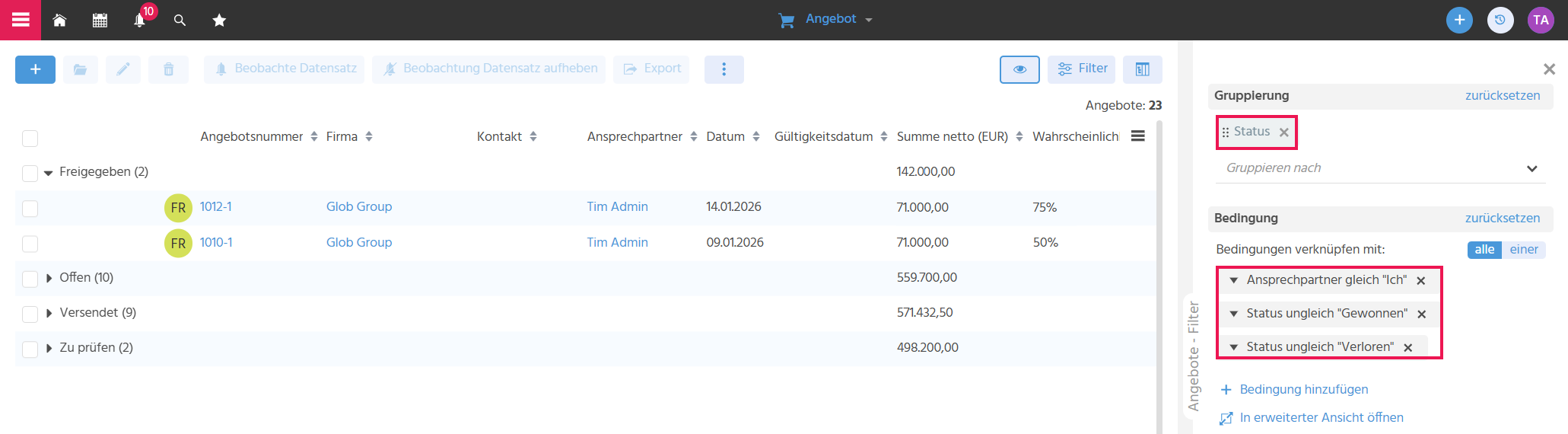
Task: Open the Gruppieren nach dropdown
Action: [x=1382, y=168]
